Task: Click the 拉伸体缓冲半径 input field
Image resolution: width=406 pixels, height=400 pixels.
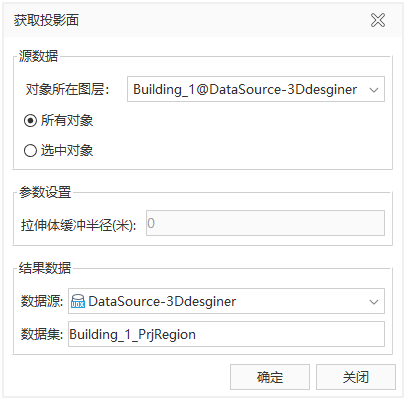Action: 265,223
